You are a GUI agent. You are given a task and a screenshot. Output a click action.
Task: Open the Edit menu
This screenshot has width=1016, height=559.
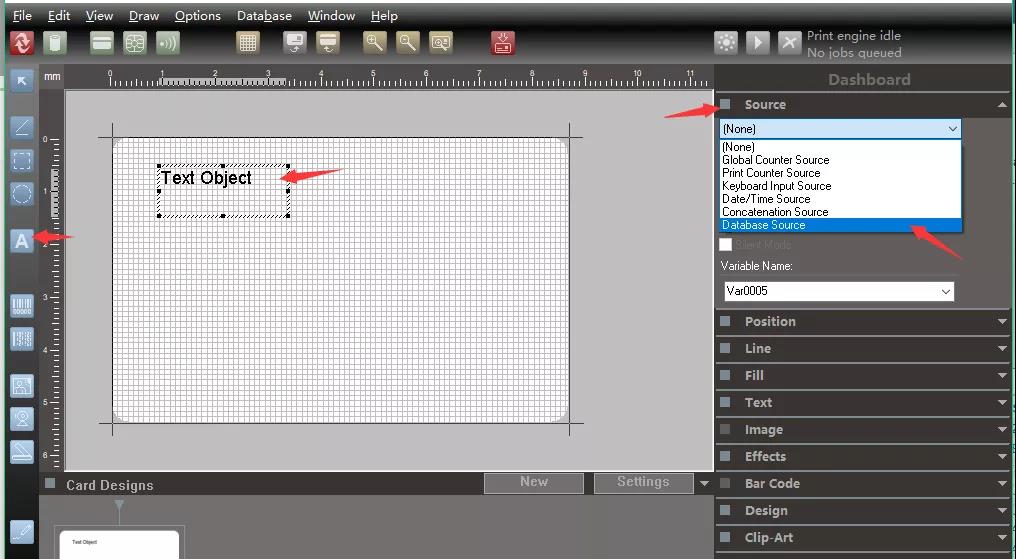(x=59, y=16)
